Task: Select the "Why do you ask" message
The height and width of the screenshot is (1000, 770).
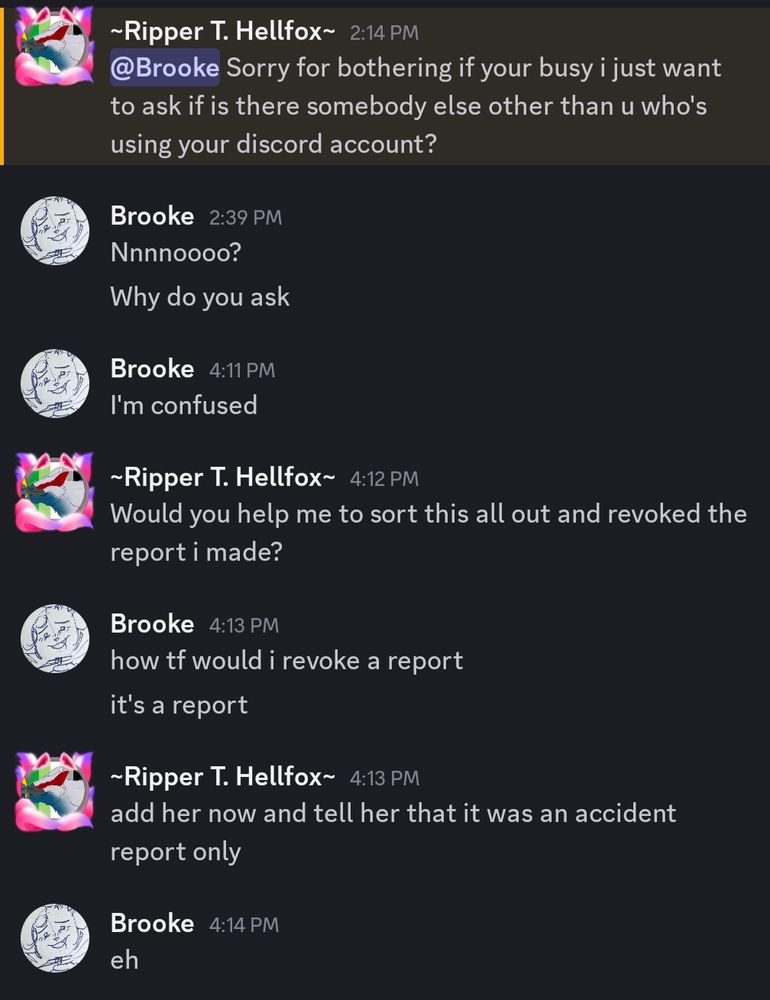Action: click(200, 297)
